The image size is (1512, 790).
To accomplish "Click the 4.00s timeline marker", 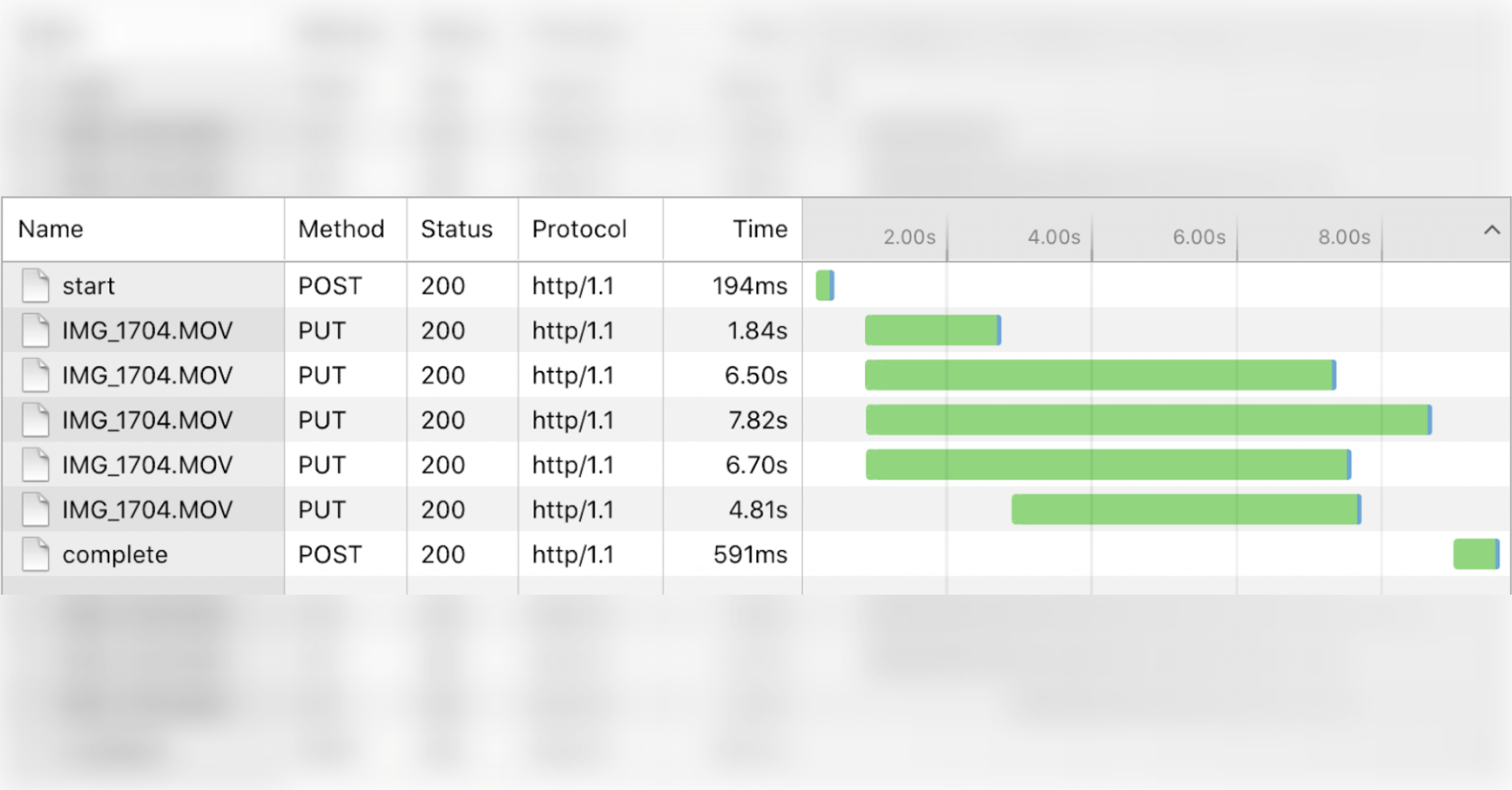I will coord(1053,237).
